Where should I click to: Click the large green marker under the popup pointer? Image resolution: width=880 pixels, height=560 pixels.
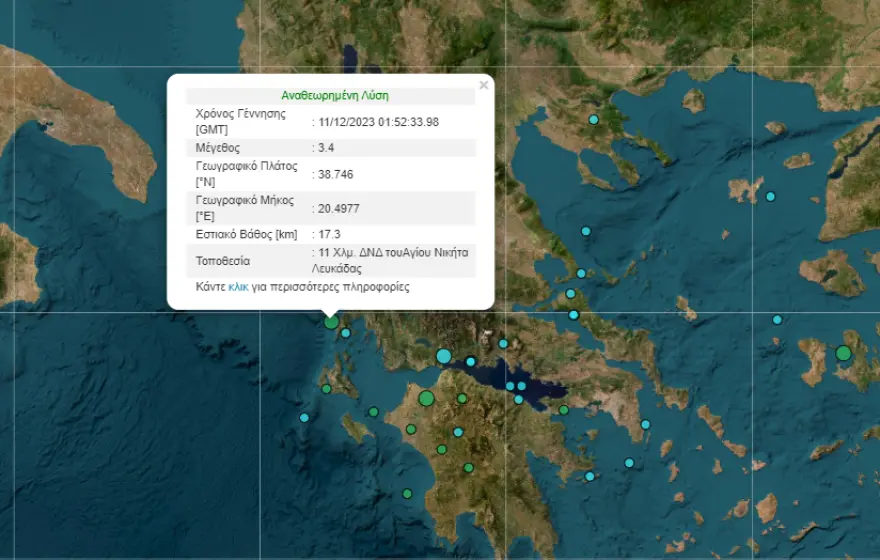point(331,321)
